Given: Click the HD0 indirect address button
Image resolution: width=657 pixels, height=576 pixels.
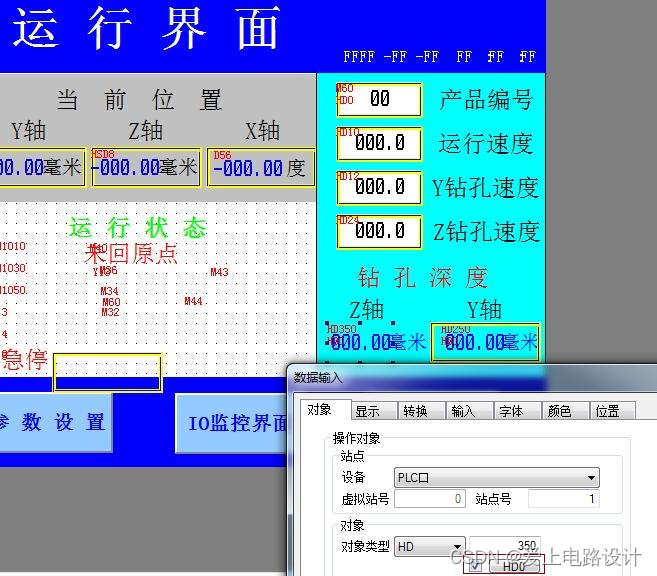Looking at the screenshot, I should point(514,566).
